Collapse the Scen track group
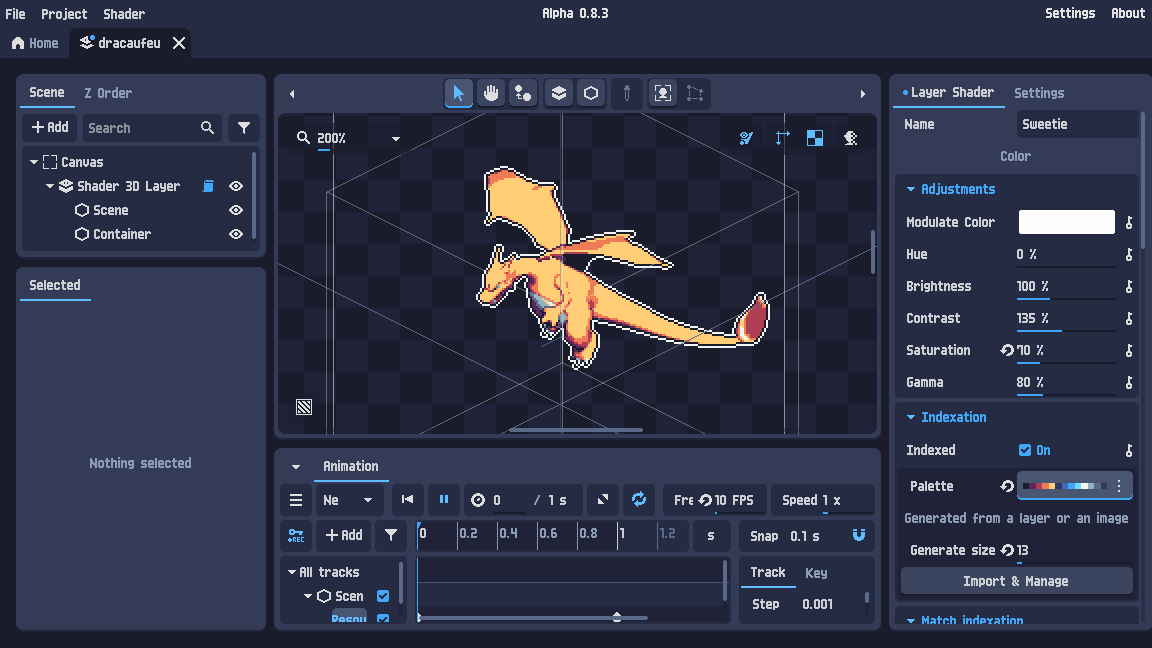 pos(308,596)
